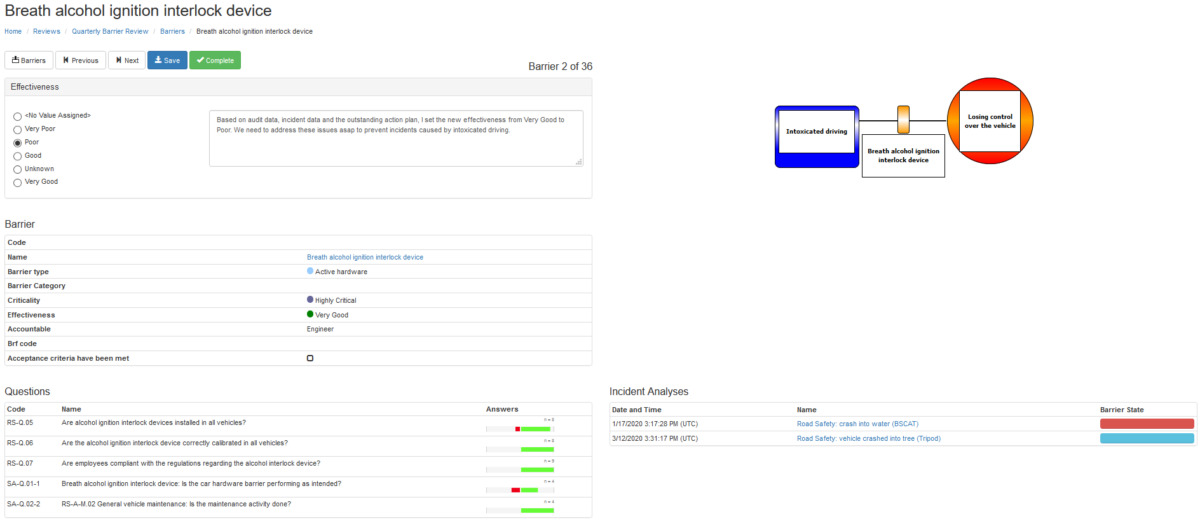Select the Very Poor effectiveness radio
The height and width of the screenshot is (521, 1200).
[17, 130]
